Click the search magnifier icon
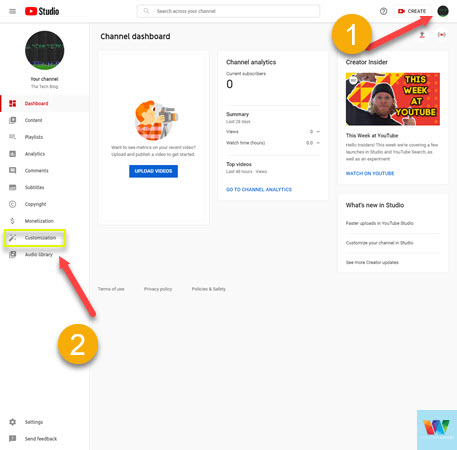Screen dimensions: 457x450 coord(146,11)
